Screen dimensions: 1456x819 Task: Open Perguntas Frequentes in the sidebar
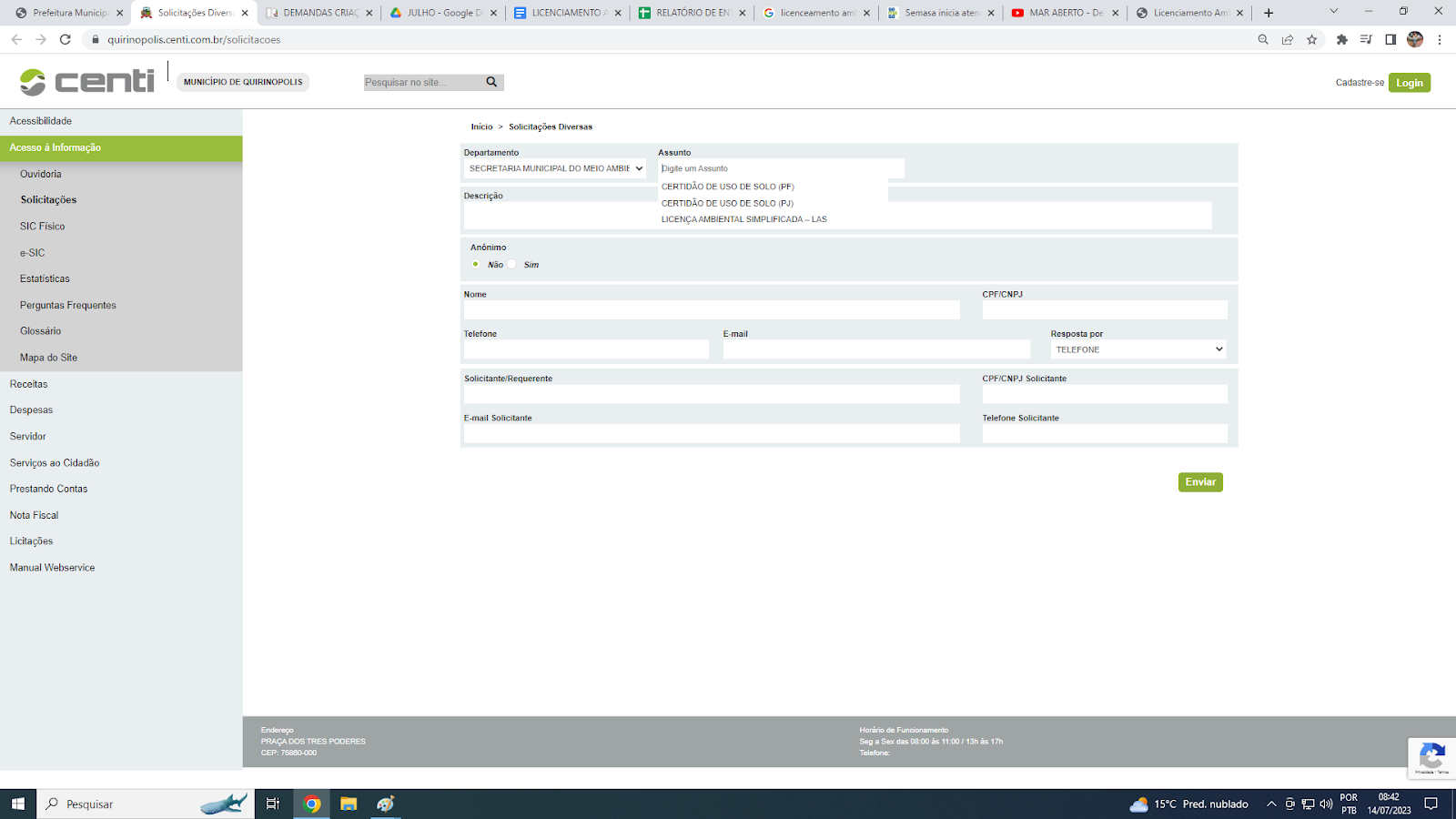click(x=68, y=305)
